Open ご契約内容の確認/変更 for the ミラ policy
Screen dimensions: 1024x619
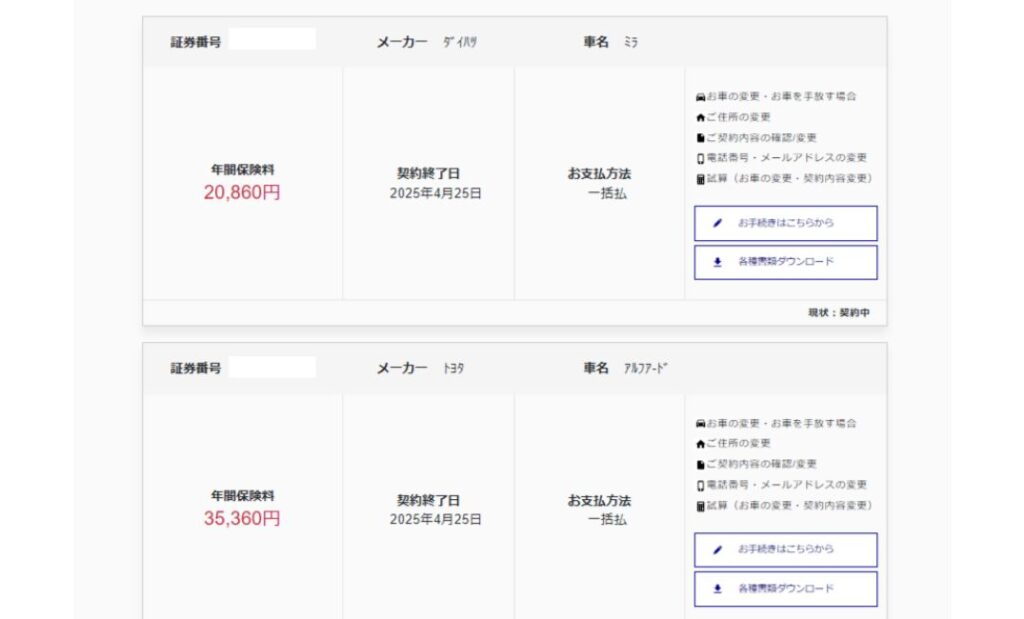tap(761, 138)
